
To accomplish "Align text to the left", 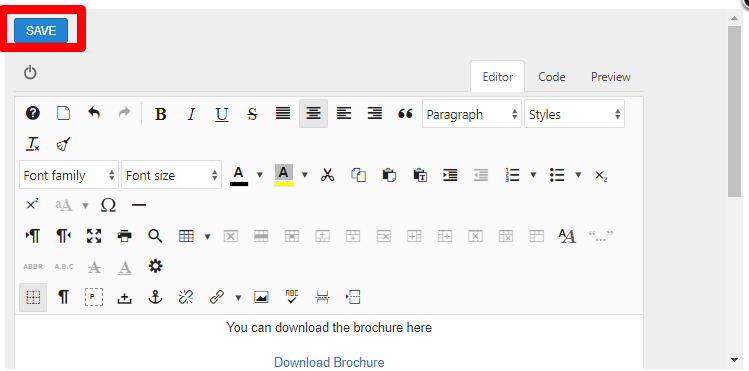I will click(x=344, y=114).
